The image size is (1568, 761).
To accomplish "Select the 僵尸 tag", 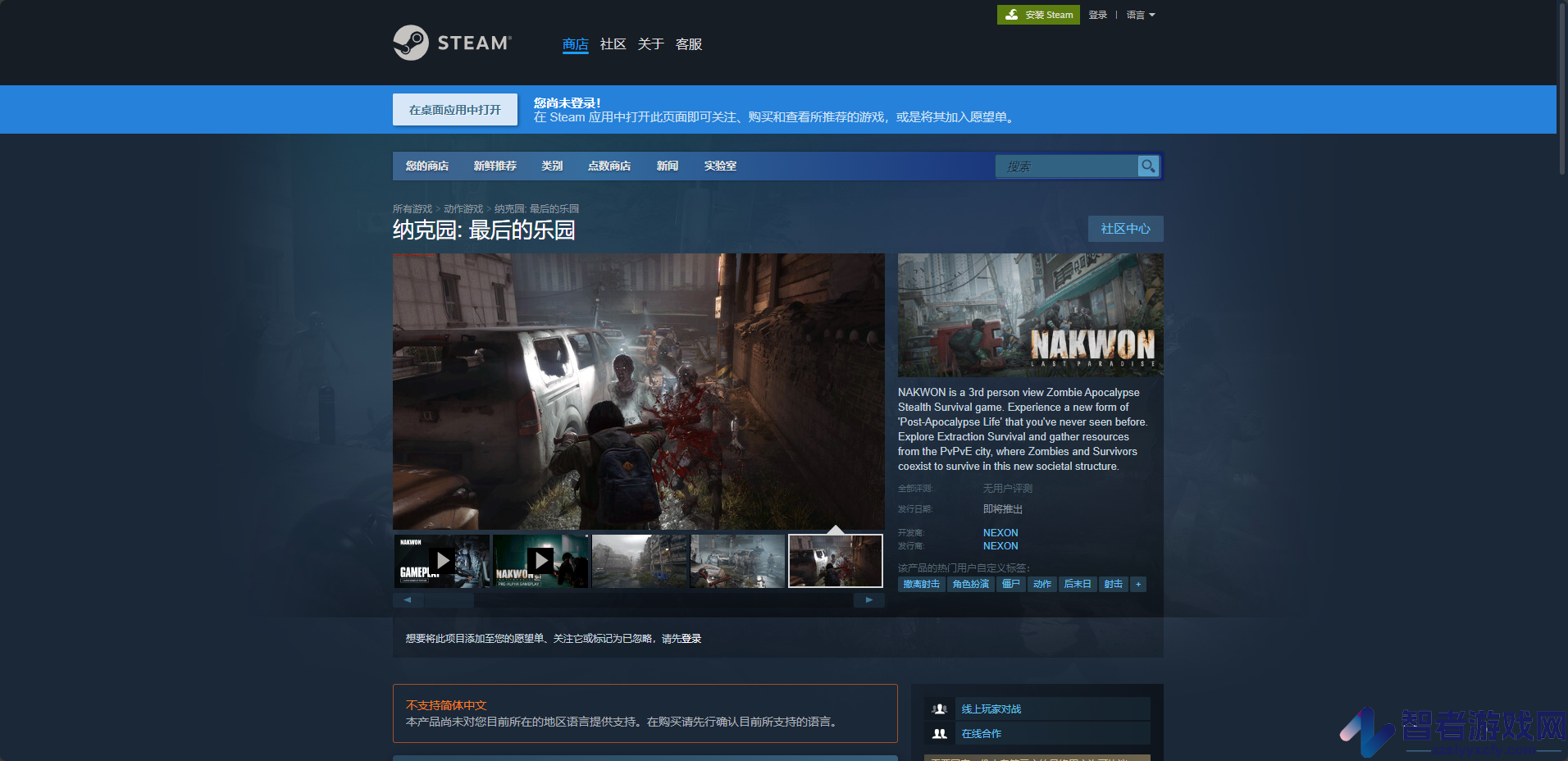I will [x=1011, y=585].
